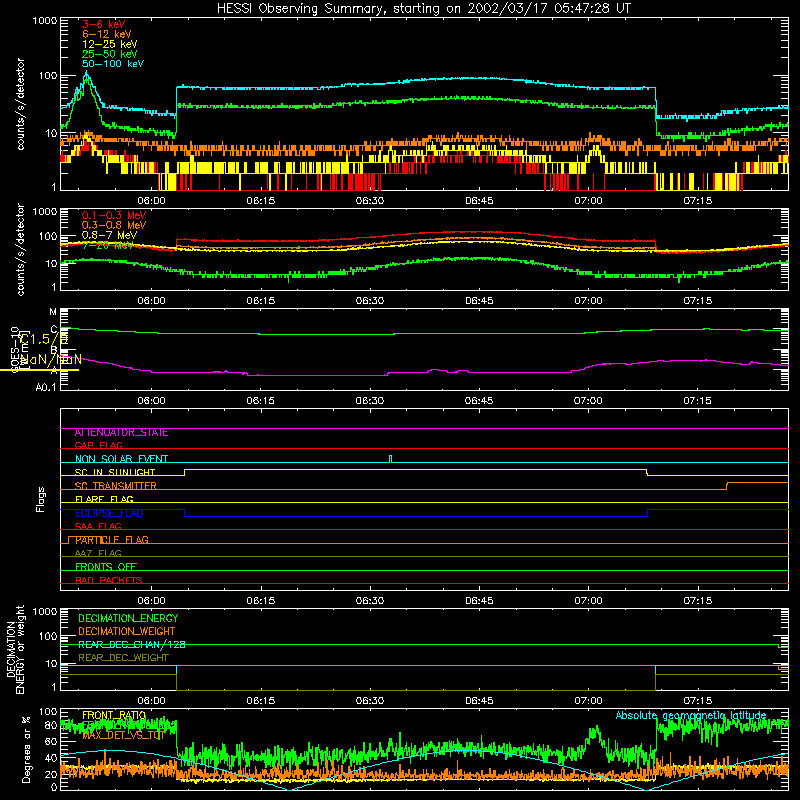
Task: Click the SC_TRANSMITTER flag label
Action: pos(115,486)
